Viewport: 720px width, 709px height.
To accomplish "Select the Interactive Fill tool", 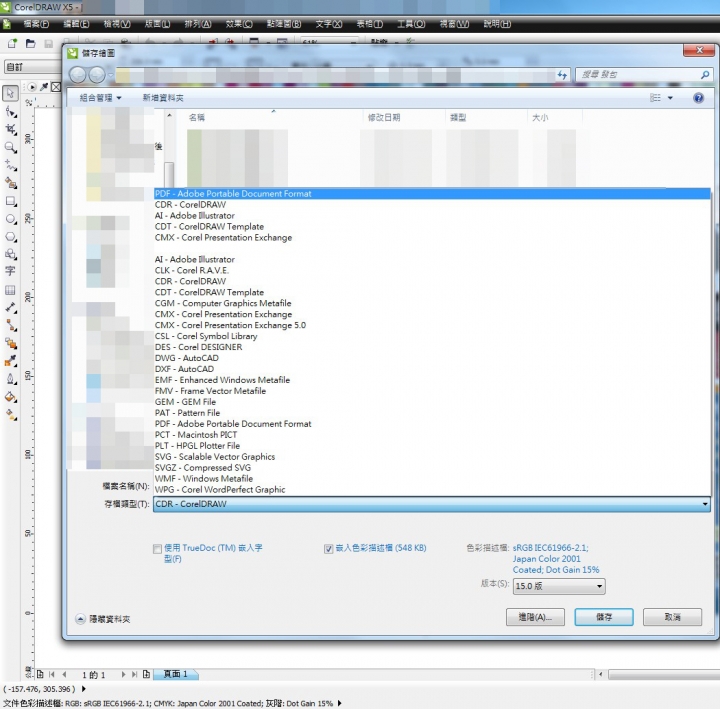I will (x=11, y=415).
